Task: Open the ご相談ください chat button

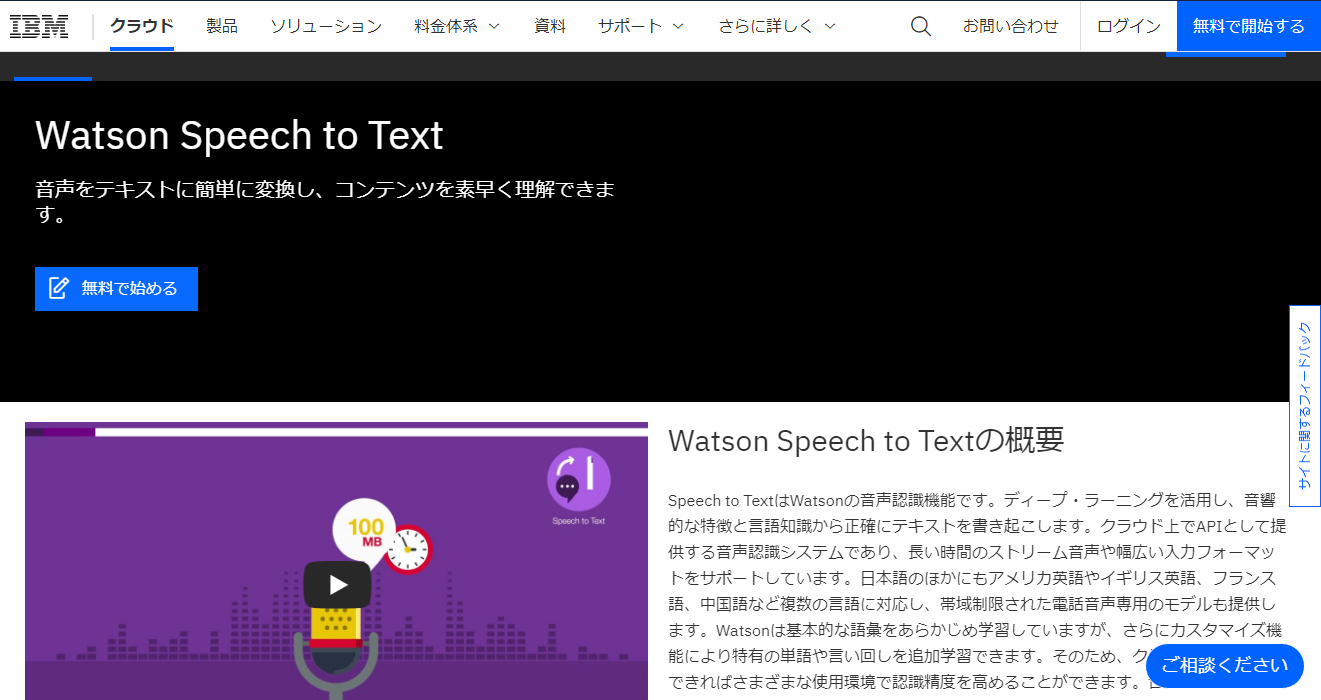Action: click(1225, 665)
